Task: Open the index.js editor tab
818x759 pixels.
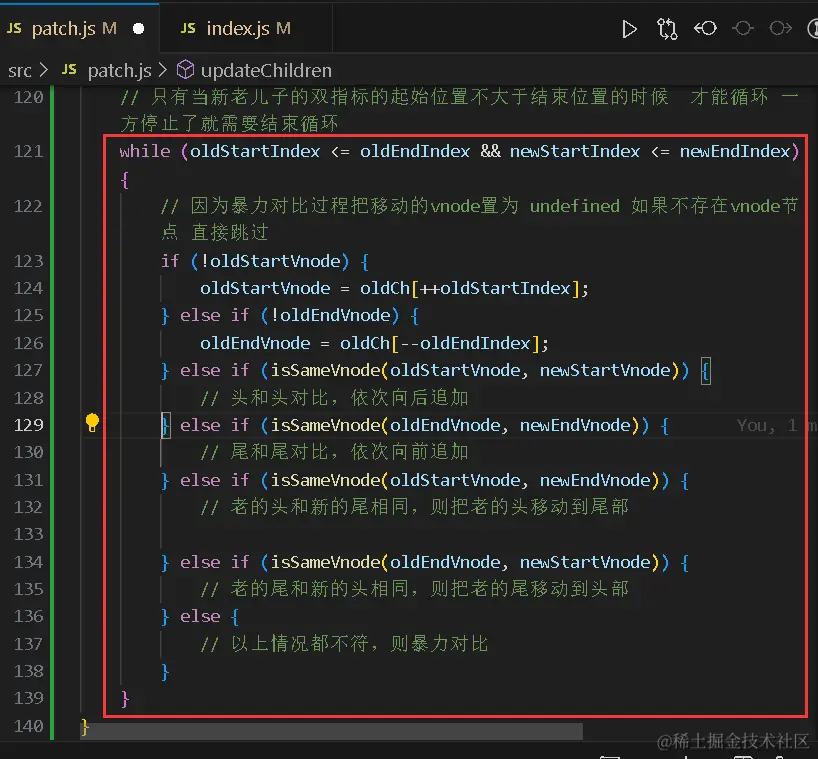Action: pos(245,28)
